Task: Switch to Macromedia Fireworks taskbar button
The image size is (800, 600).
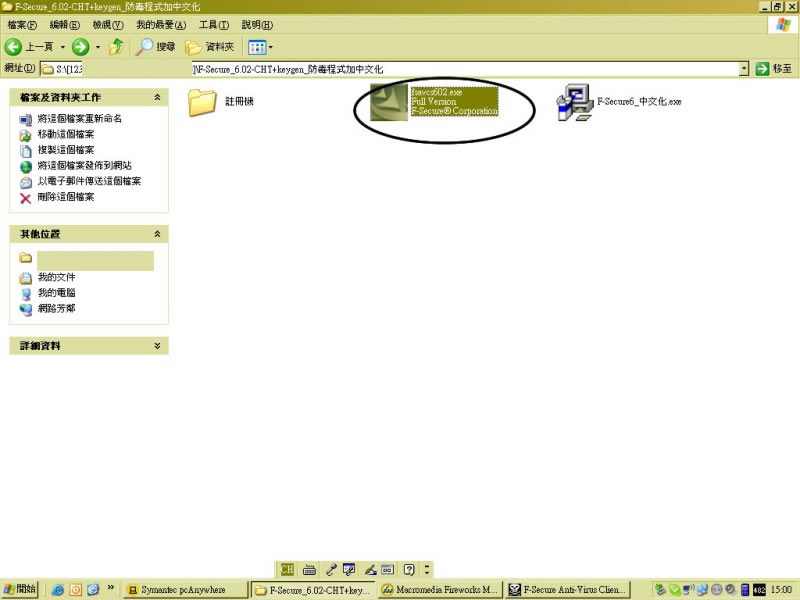Action: 440,590
